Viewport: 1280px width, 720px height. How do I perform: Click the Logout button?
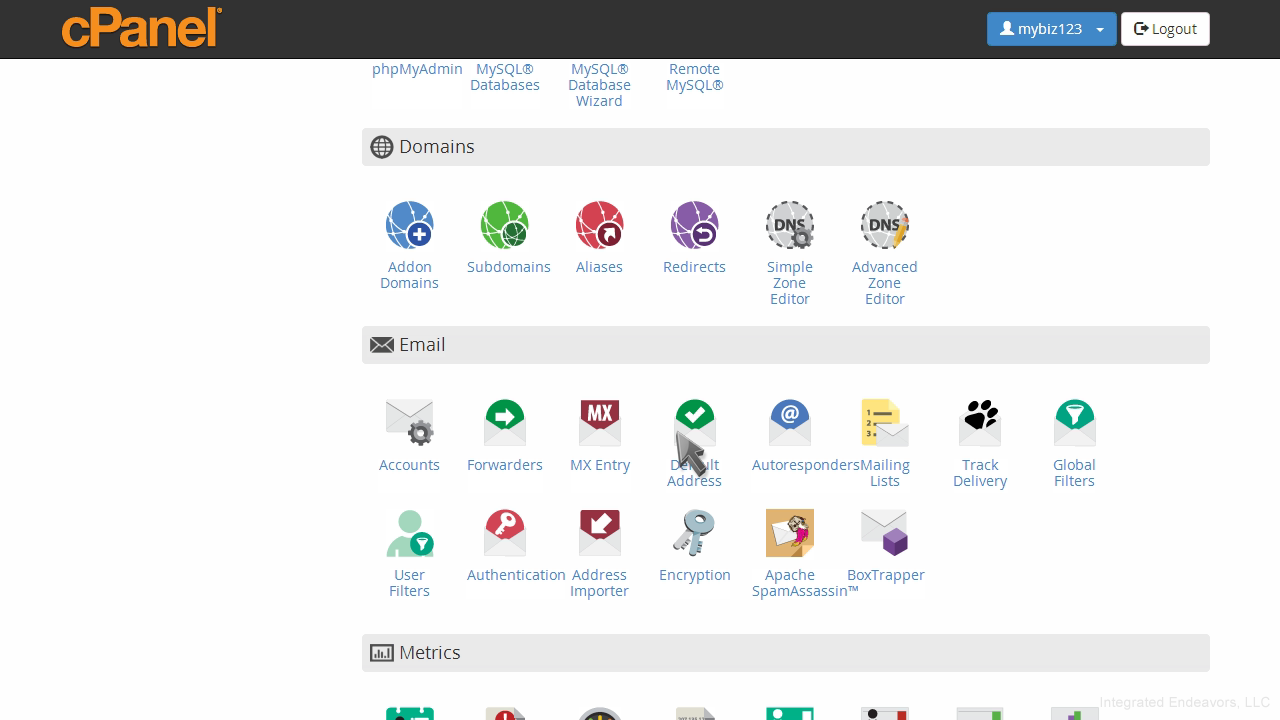click(x=1165, y=29)
